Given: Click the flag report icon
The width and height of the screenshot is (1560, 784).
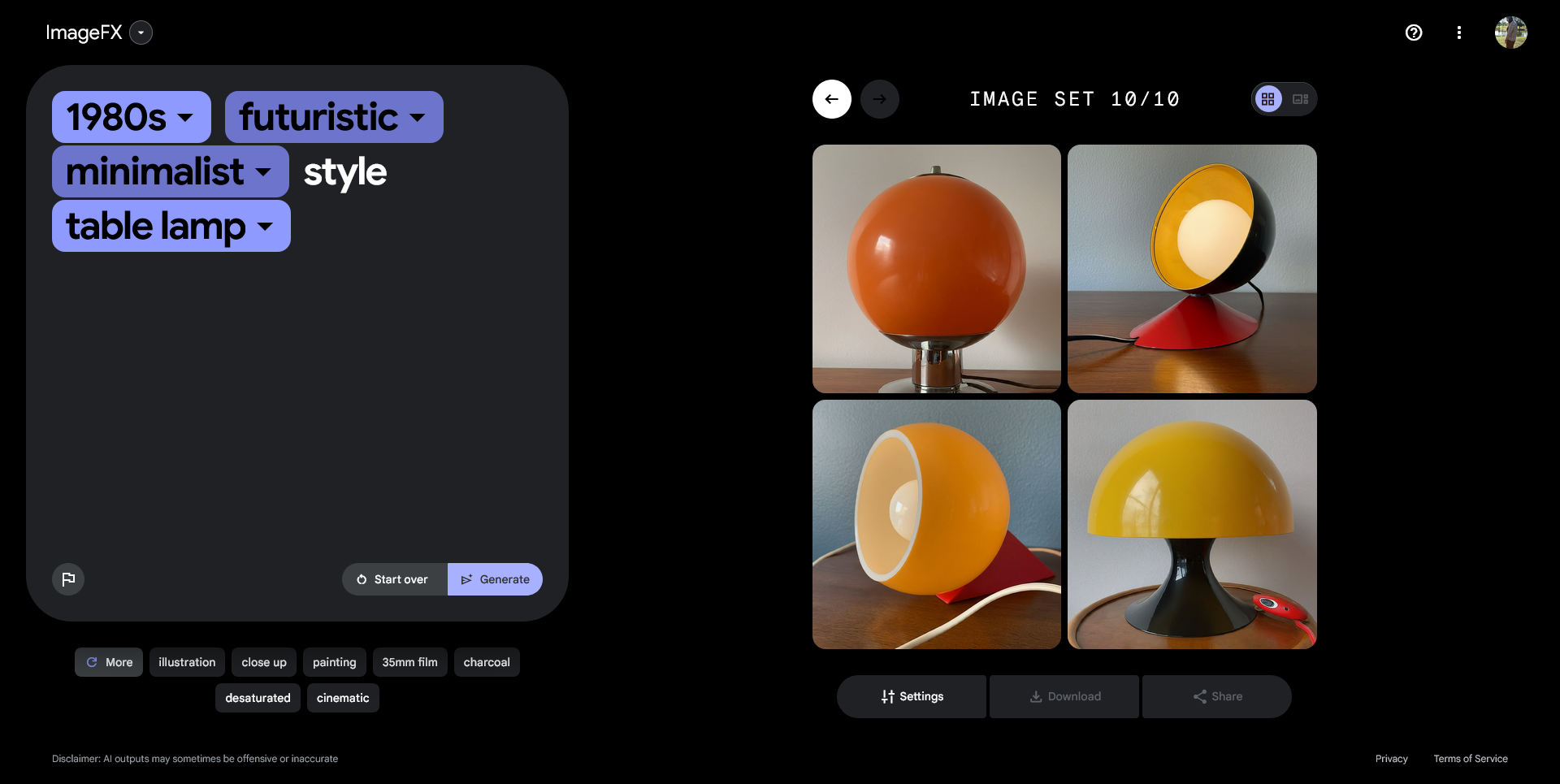Looking at the screenshot, I should pyautogui.click(x=68, y=579).
